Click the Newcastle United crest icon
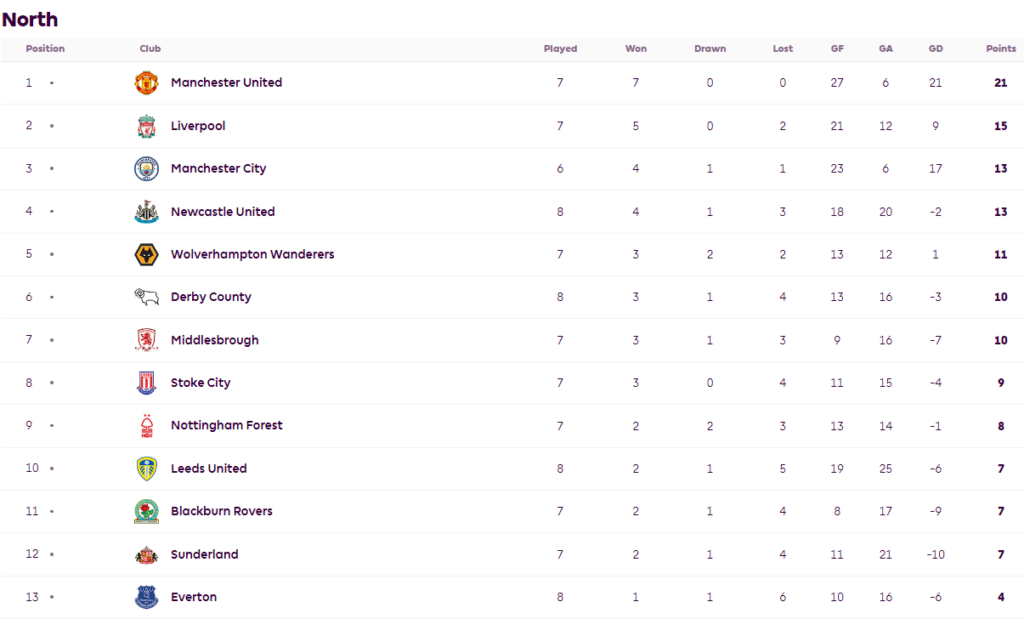1024x619 pixels. click(146, 212)
